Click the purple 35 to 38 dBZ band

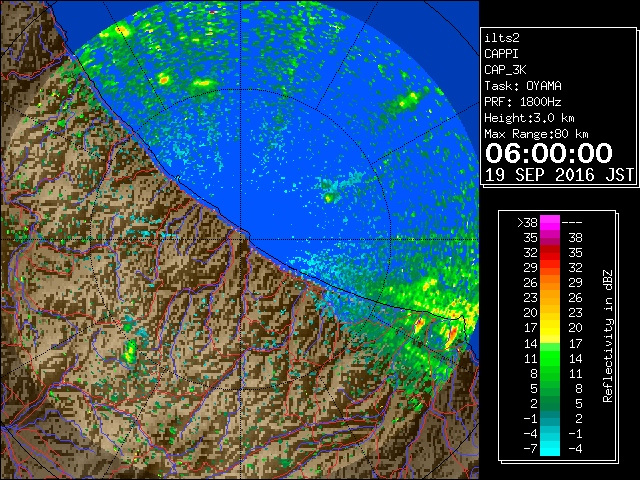pyautogui.click(x=550, y=238)
